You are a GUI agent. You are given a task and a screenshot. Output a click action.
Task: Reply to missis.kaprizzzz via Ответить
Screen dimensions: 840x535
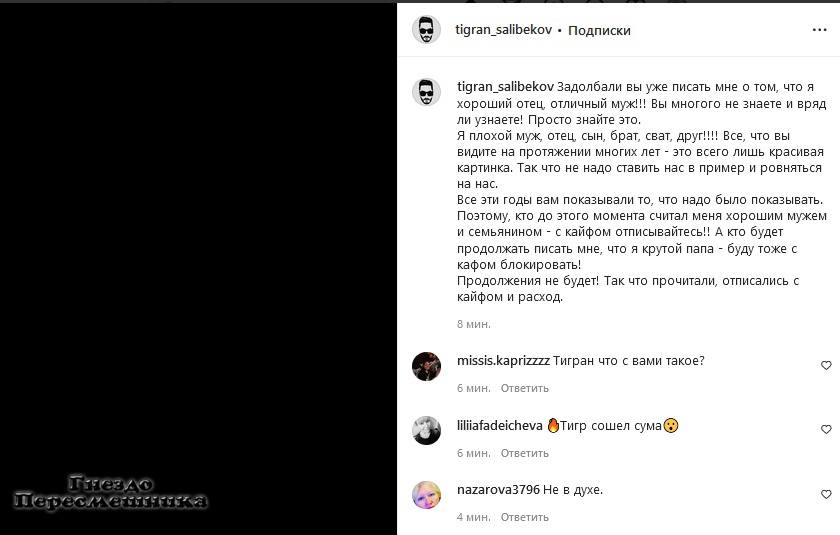[524, 388]
